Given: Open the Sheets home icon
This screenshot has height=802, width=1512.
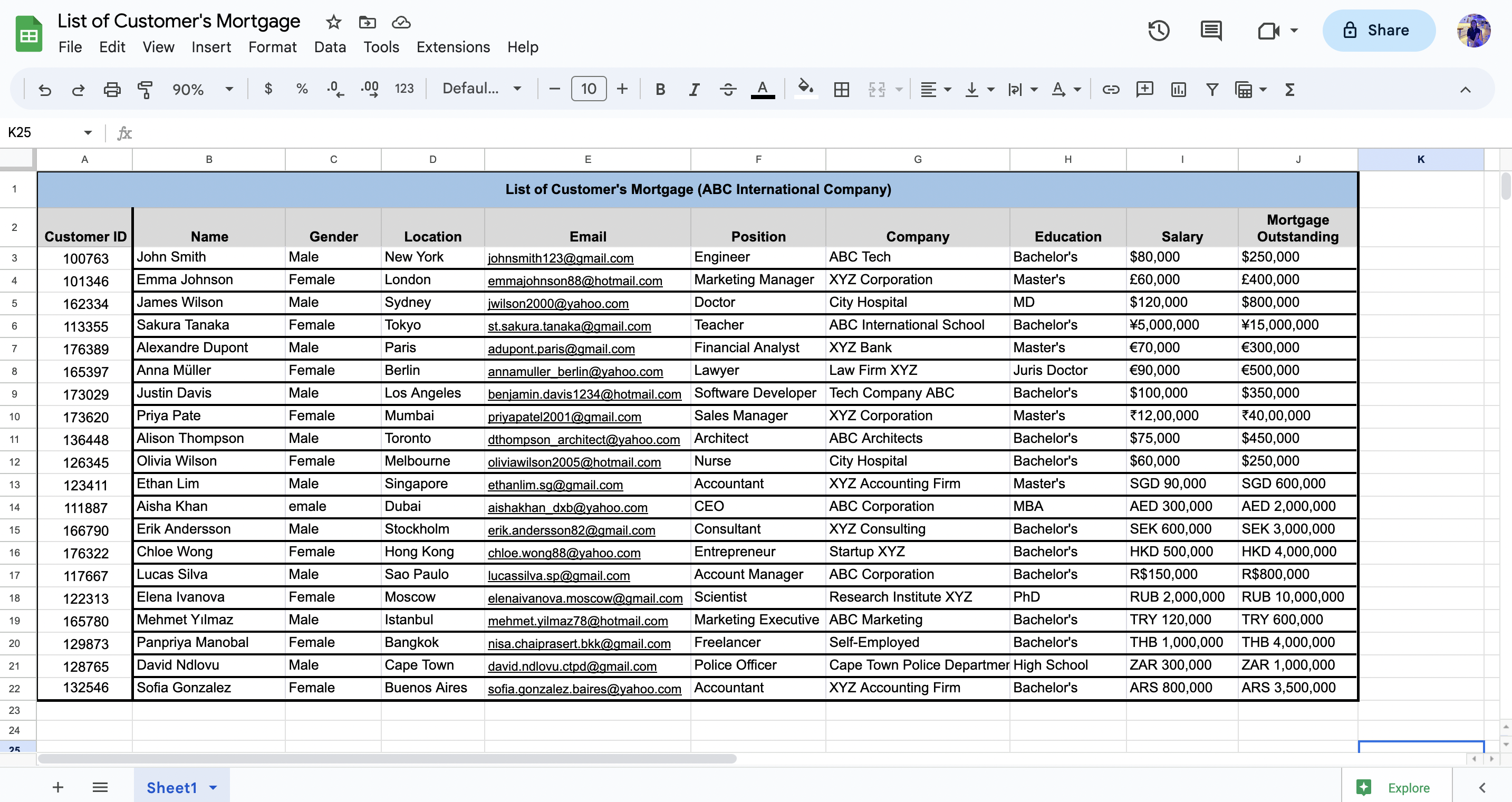Looking at the screenshot, I should tap(29, 34).
